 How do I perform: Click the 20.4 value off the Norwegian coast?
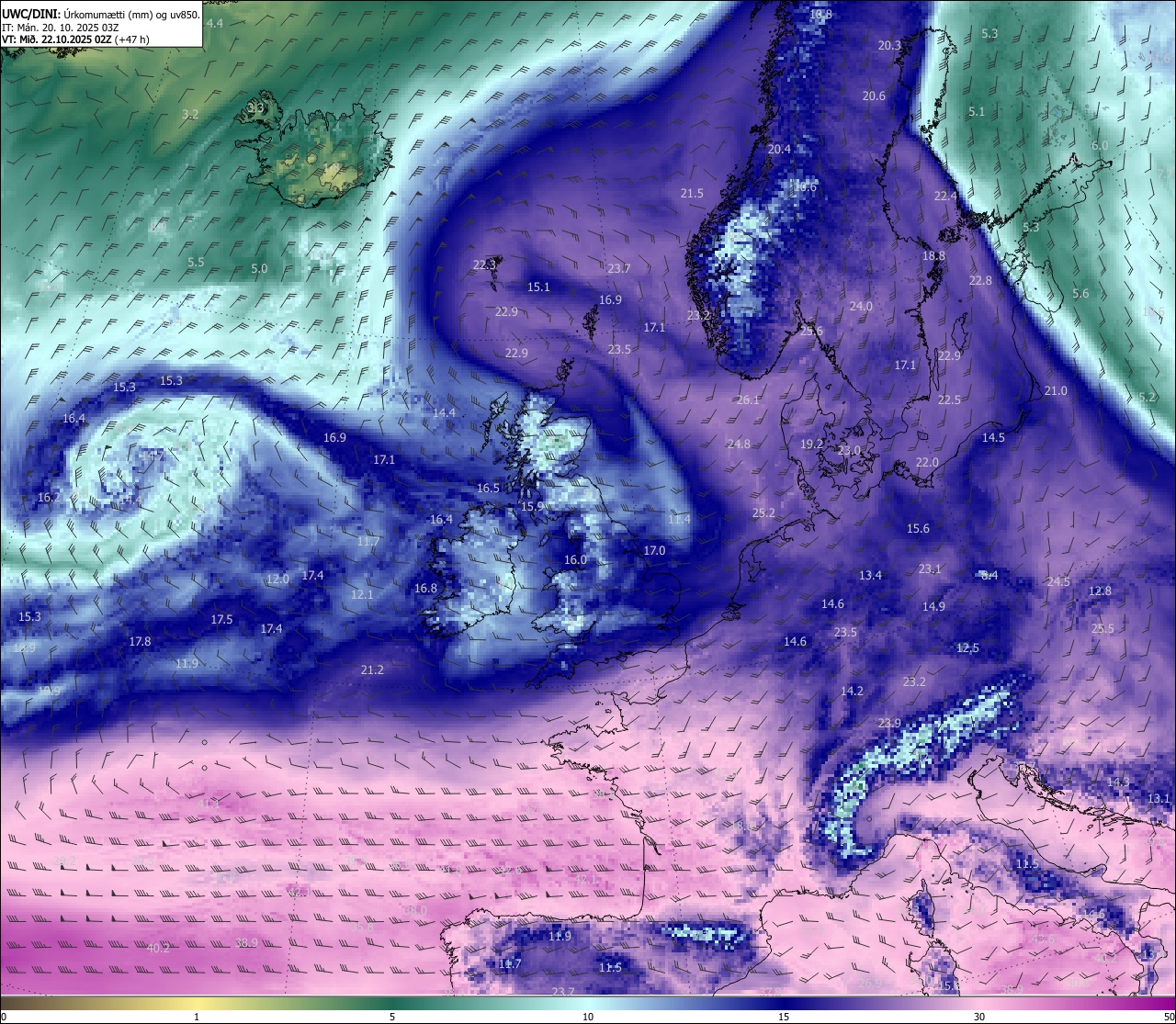pos(779,149)
